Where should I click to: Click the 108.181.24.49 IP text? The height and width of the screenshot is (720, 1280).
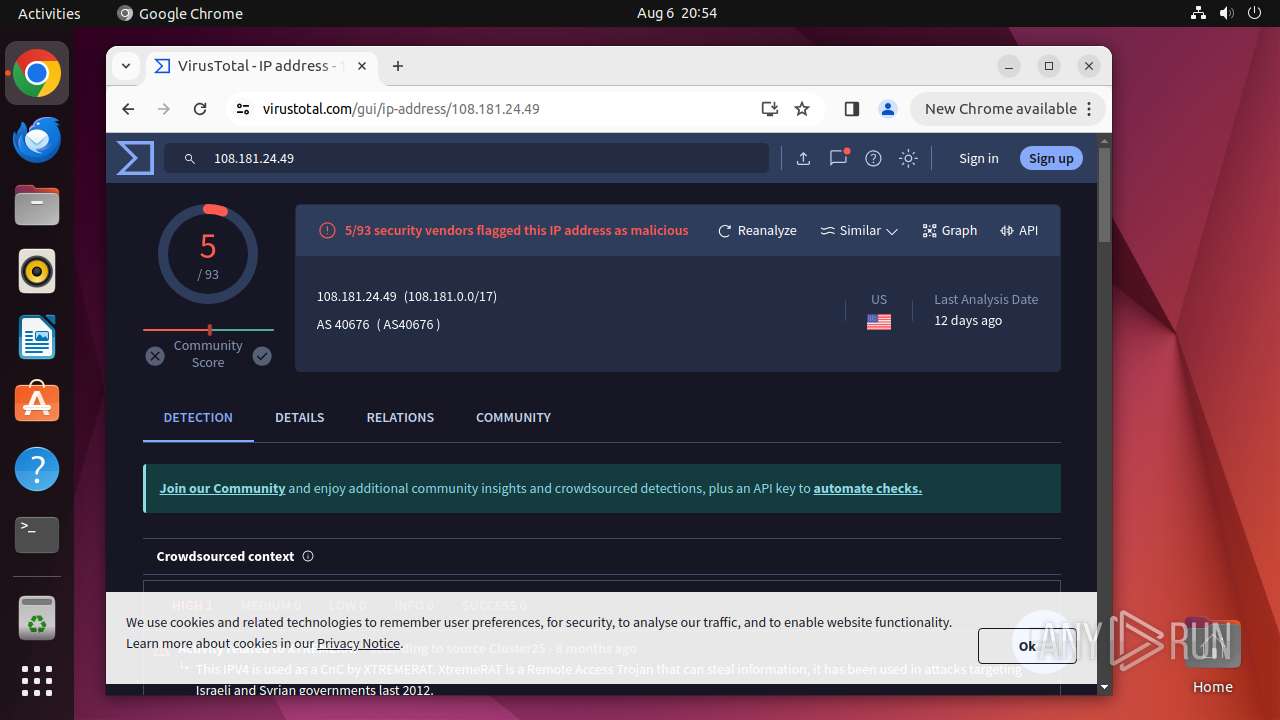[357, 296]
